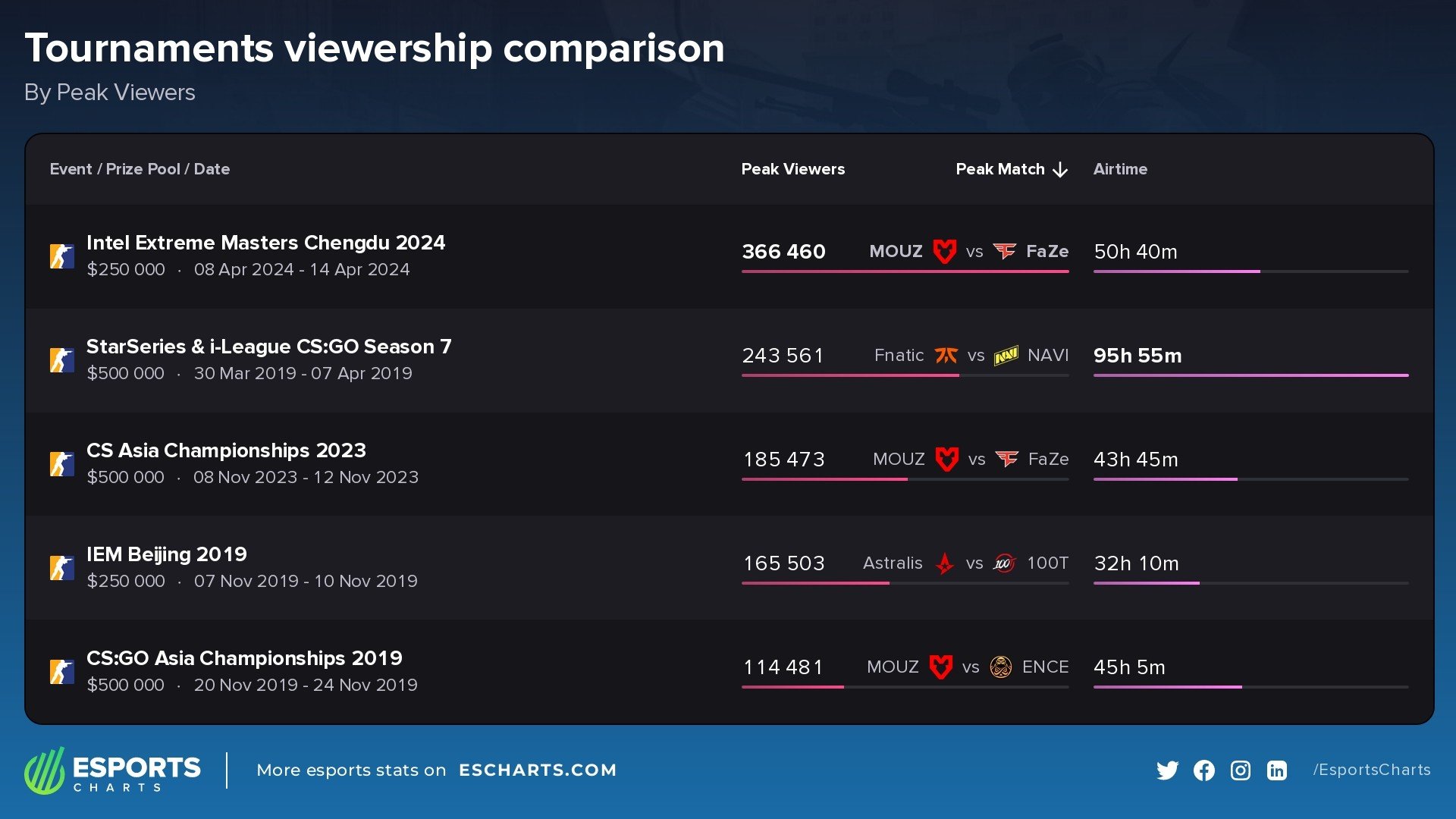This screenshot has width=1456, height=819.
Task: Click the peak viewers value 185 473
Action: 783,460
